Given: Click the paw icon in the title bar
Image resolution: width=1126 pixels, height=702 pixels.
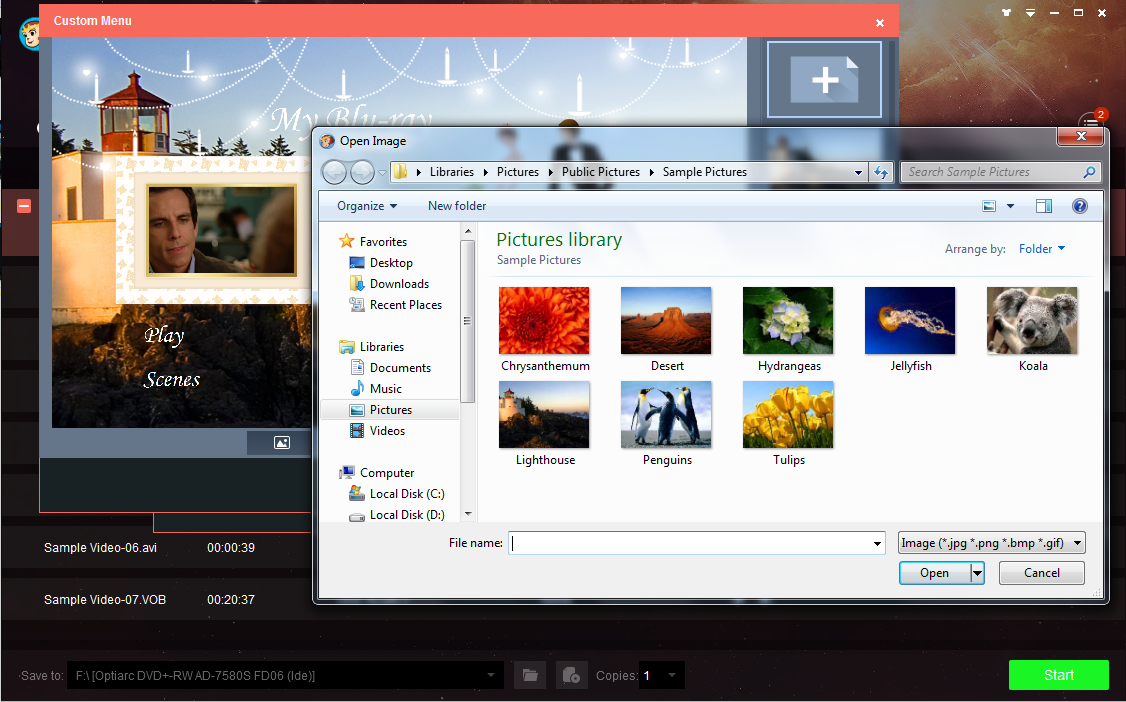Looking at the screenshot, I should point(1006,12).
